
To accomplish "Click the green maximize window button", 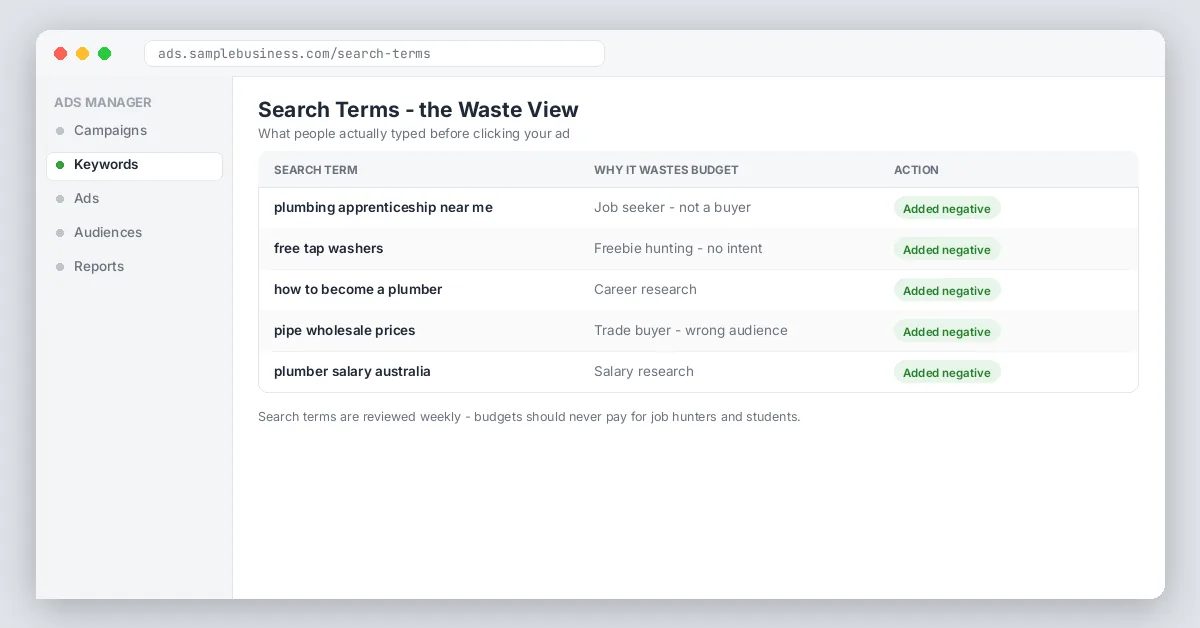I will click(x=104, y=53).
